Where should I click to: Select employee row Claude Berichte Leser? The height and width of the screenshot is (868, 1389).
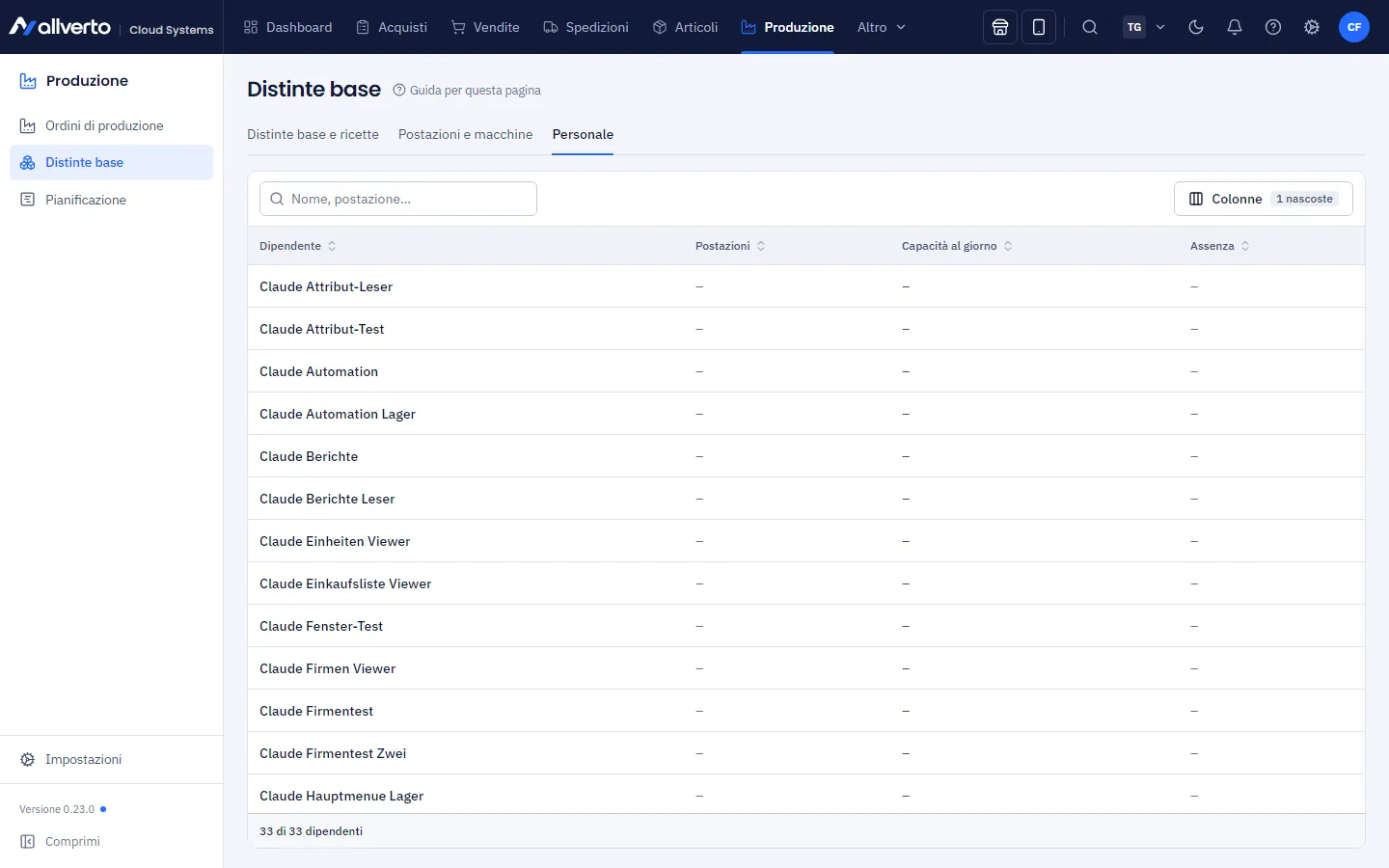click(x=806, y=499)
